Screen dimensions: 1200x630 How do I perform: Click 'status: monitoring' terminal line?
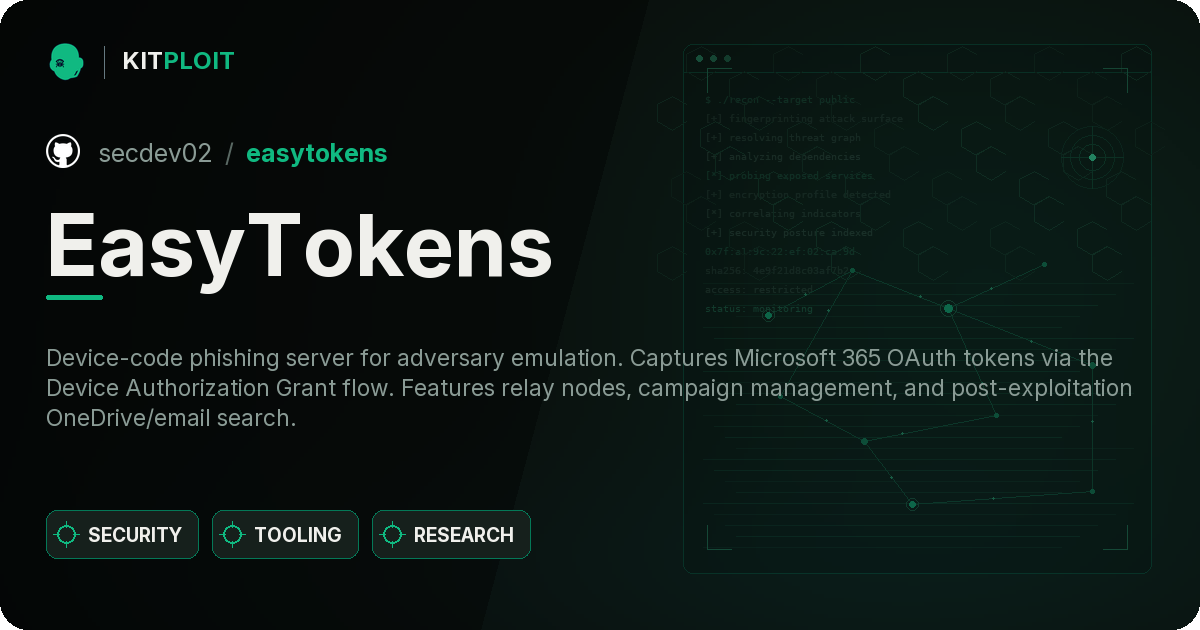(x=759, y=309)
